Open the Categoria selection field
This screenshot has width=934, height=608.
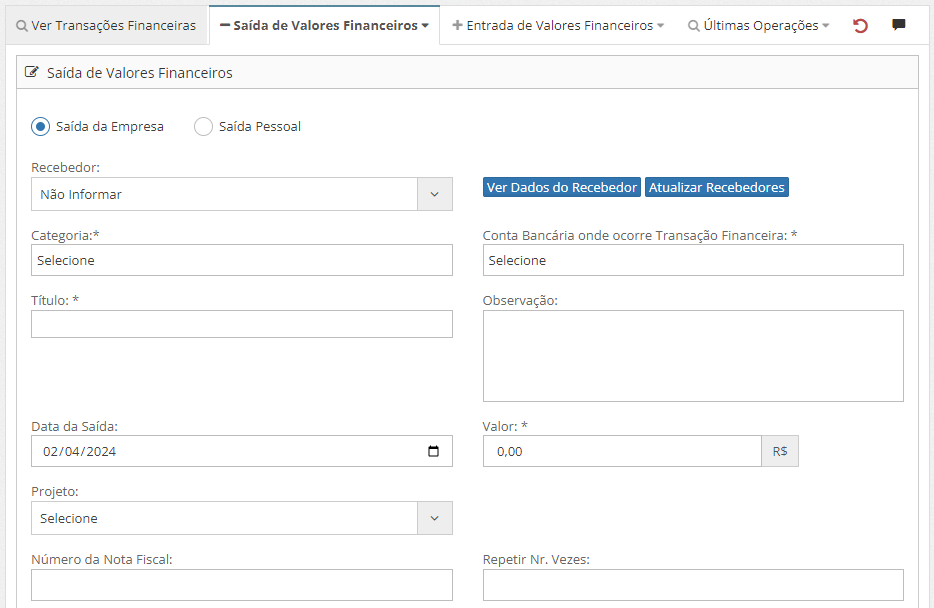click(241, 260)
